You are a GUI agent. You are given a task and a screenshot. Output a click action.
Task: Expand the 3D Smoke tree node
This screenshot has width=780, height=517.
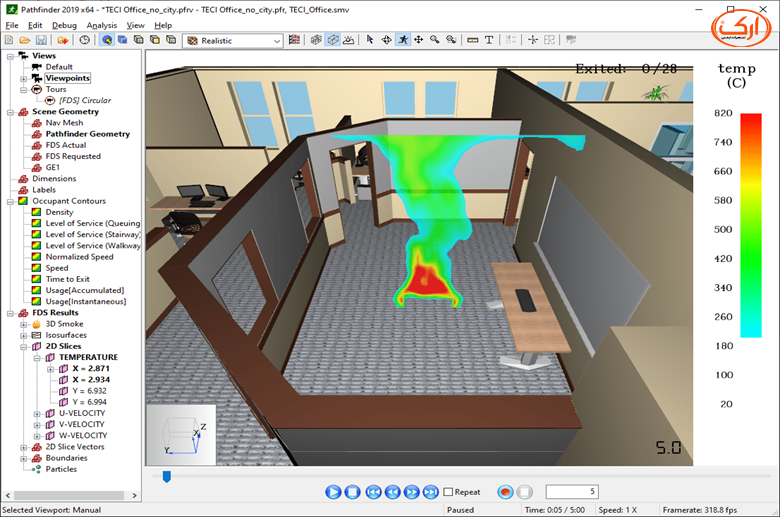pos(23,324)
